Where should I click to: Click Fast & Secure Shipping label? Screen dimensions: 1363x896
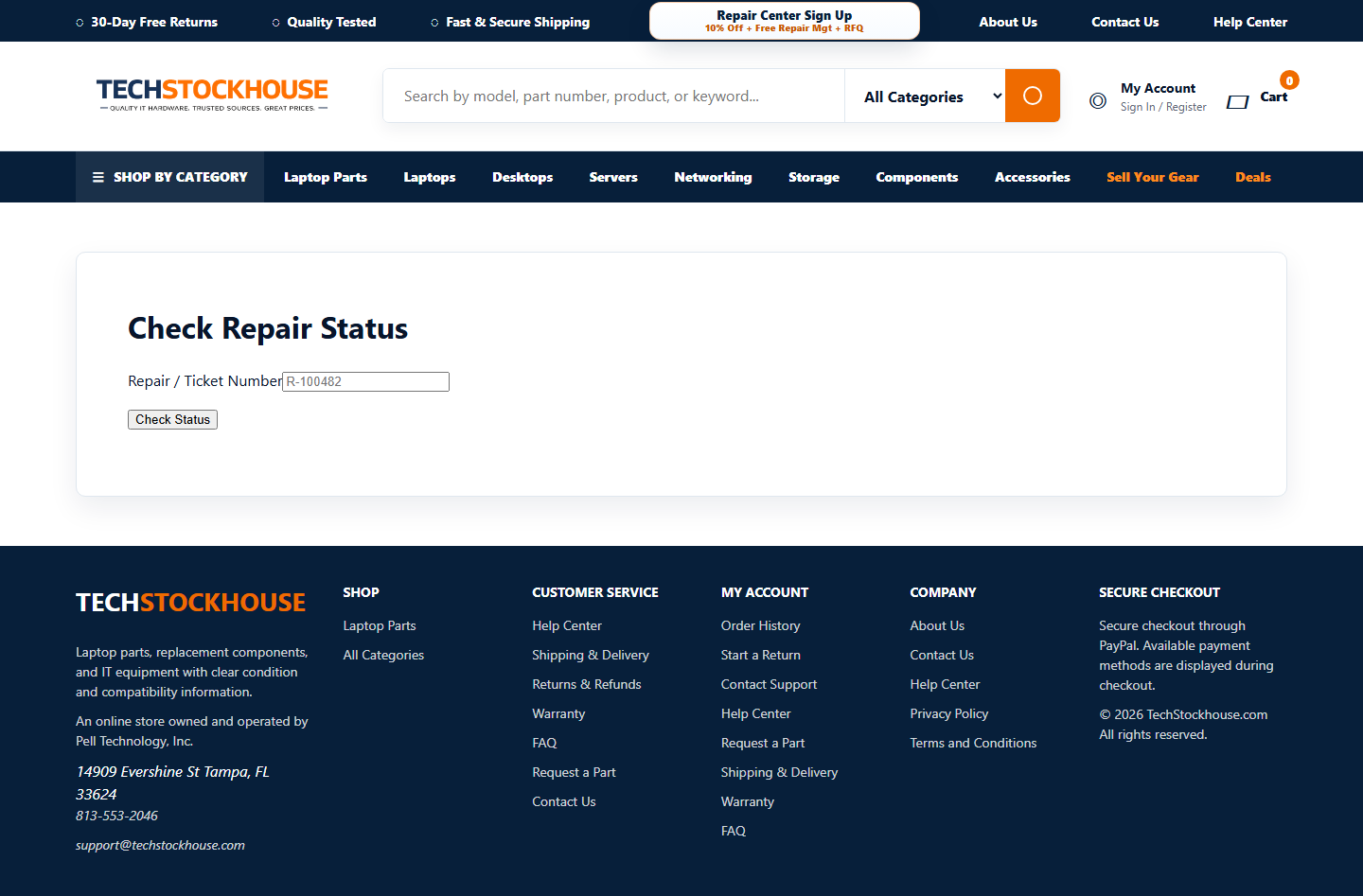click(518, 22)
